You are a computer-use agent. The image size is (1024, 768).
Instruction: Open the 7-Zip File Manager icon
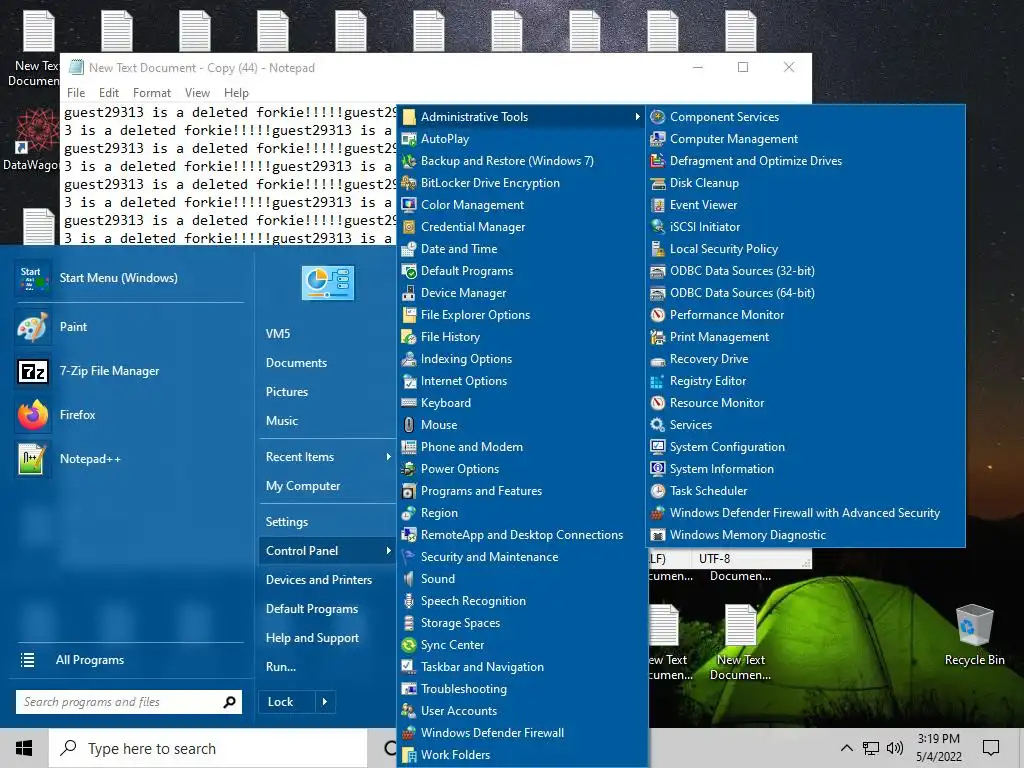(x=33, y=371)
